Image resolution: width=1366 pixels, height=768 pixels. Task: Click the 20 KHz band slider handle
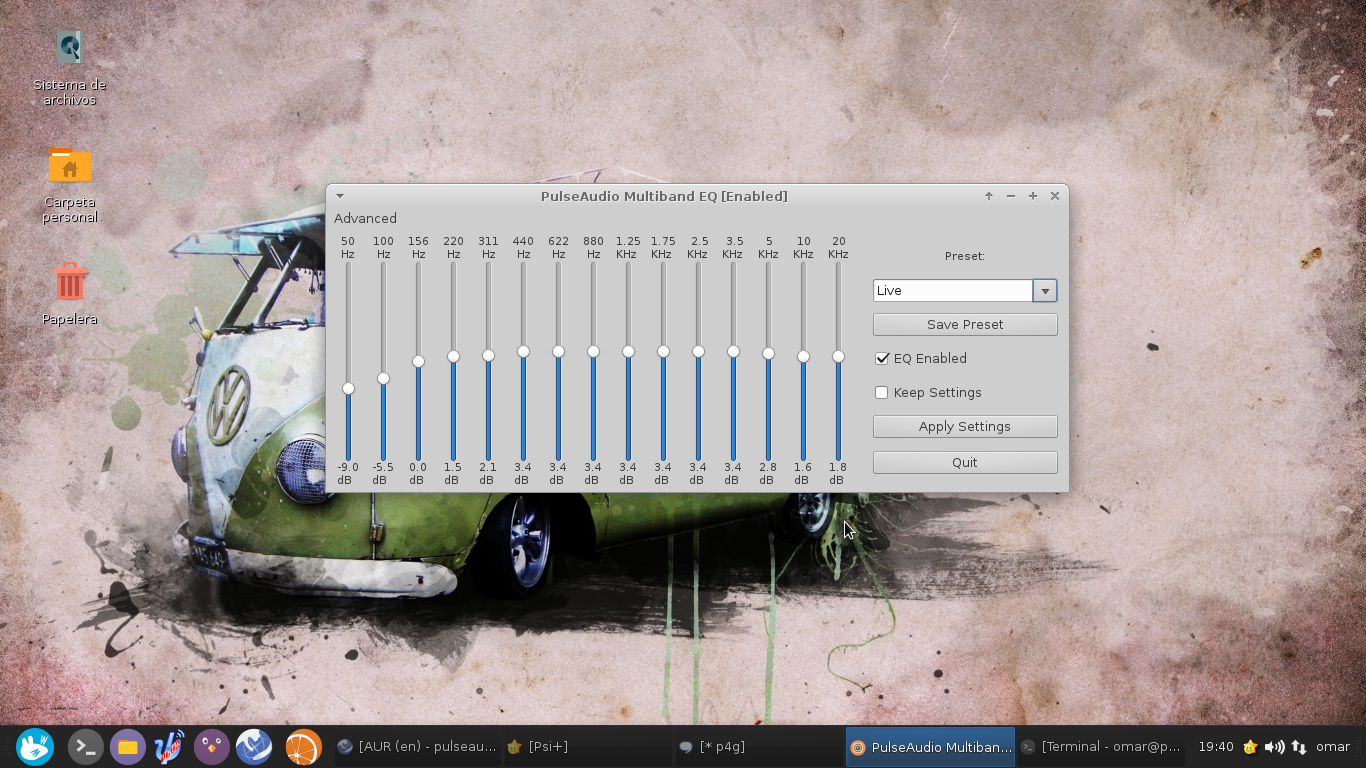(838, 356)
